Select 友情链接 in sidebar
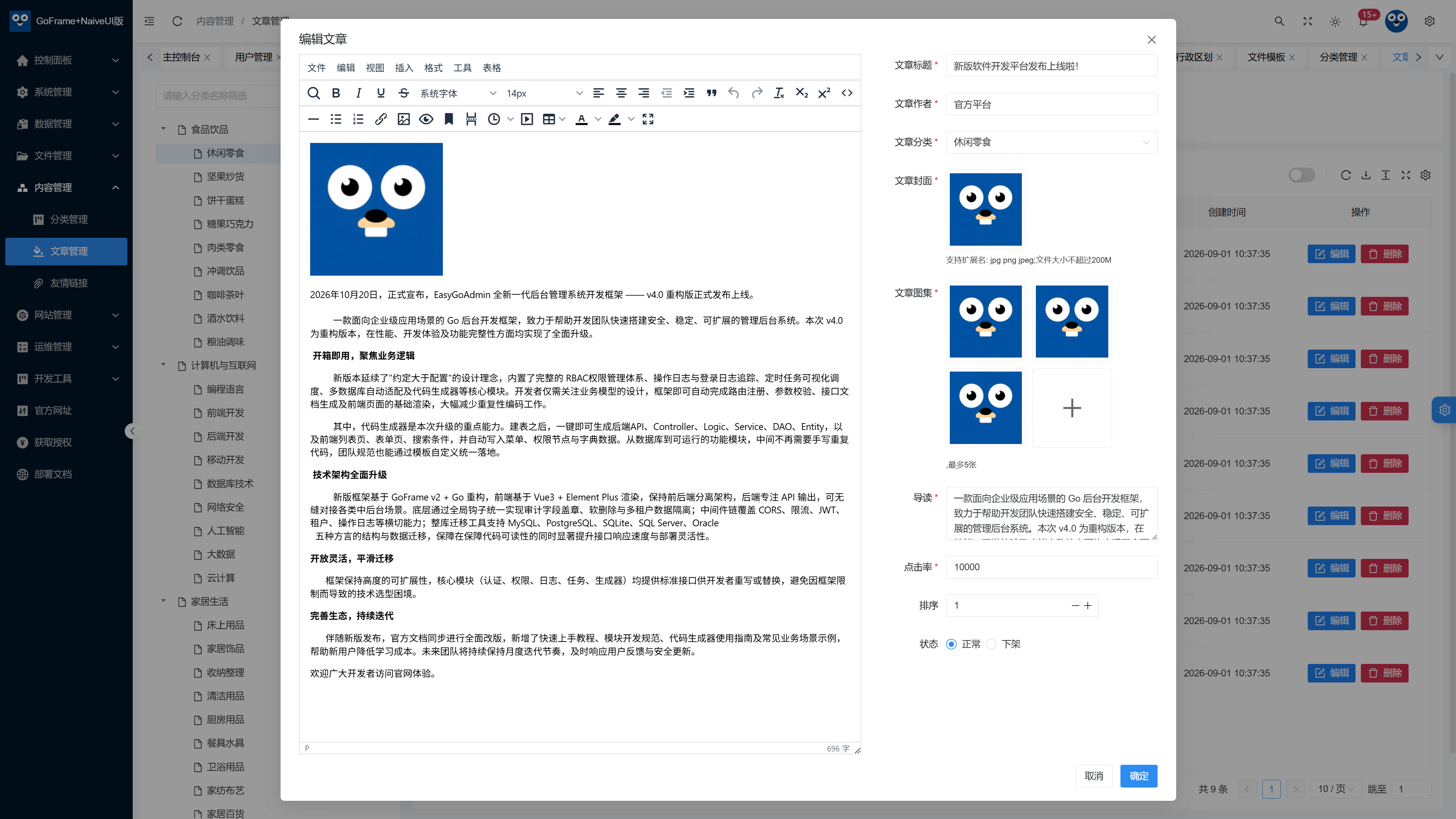The height and width of the screenshot is (819, 1456). [x=67, y=283]
